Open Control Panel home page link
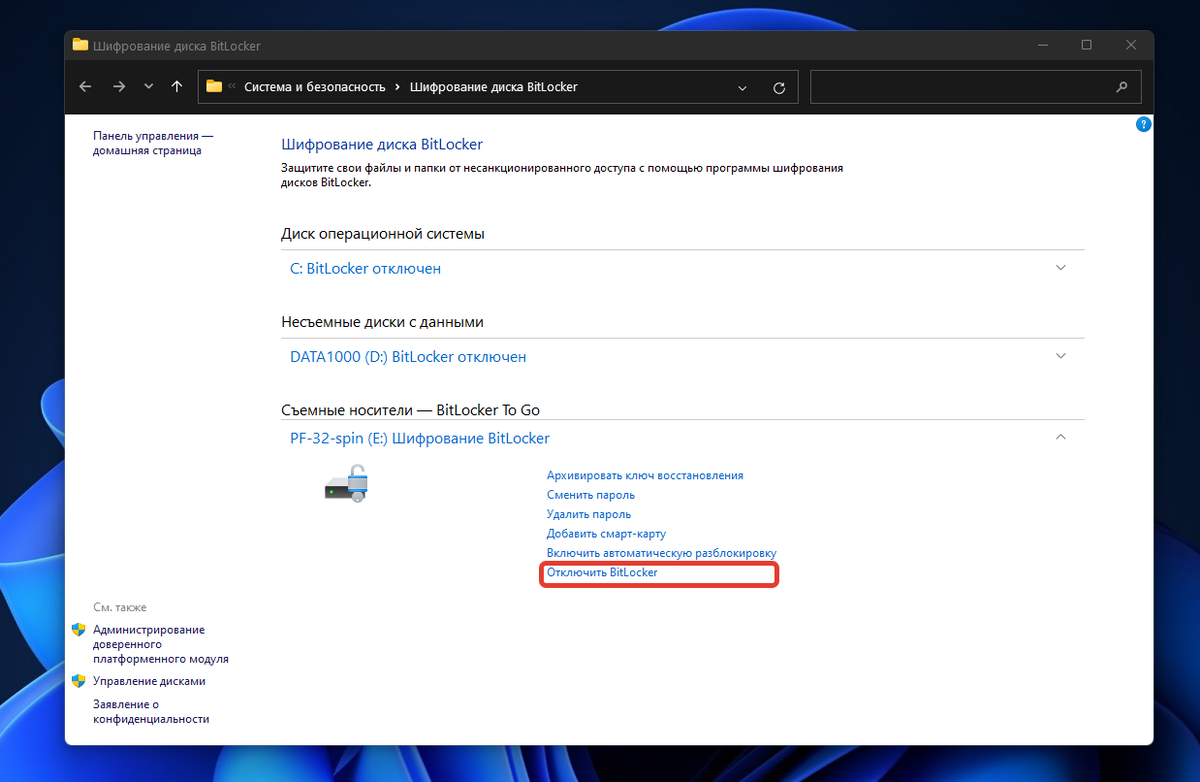1200x782 pixels. [x=153, y=143]
